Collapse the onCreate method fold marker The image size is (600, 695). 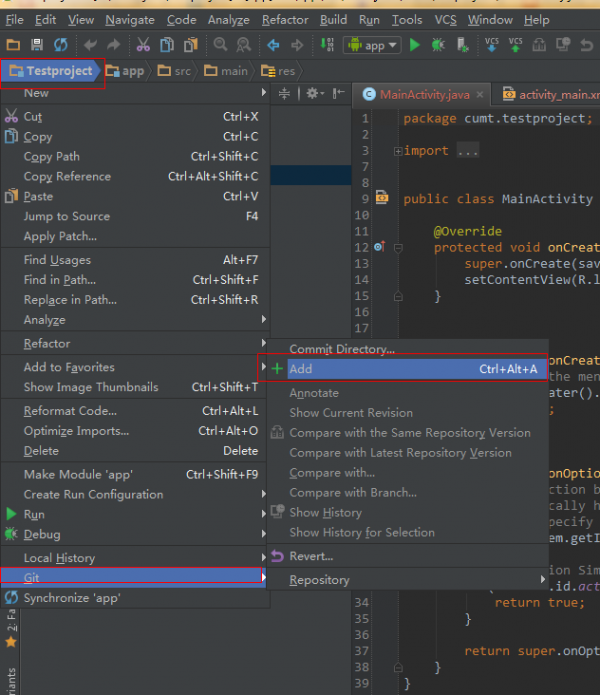pos(398,248)
